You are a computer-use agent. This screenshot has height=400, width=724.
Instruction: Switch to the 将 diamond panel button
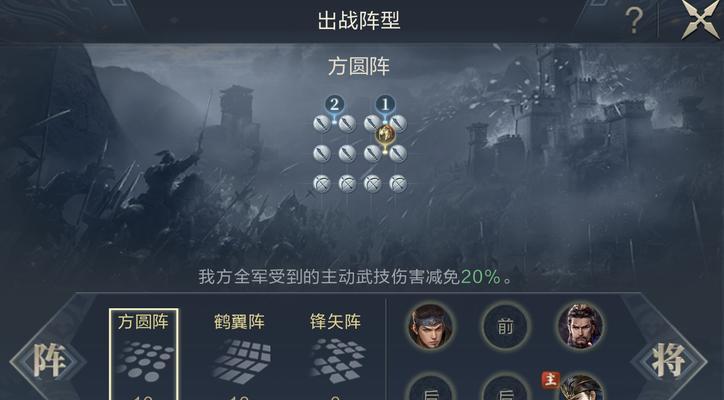pyautogui.click(x=668, y=360)
